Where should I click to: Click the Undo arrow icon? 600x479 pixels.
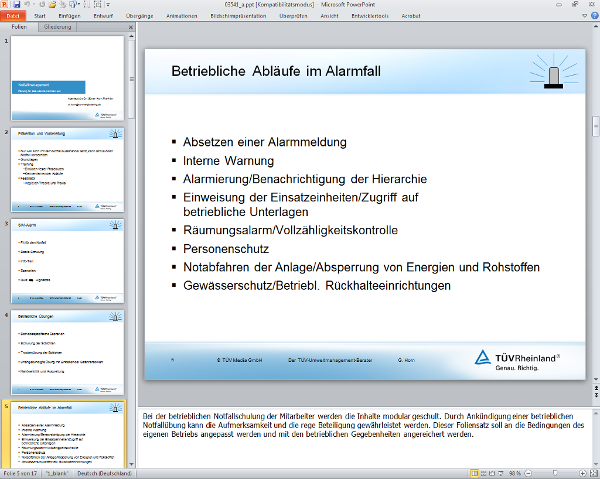(x=28, y=5)
